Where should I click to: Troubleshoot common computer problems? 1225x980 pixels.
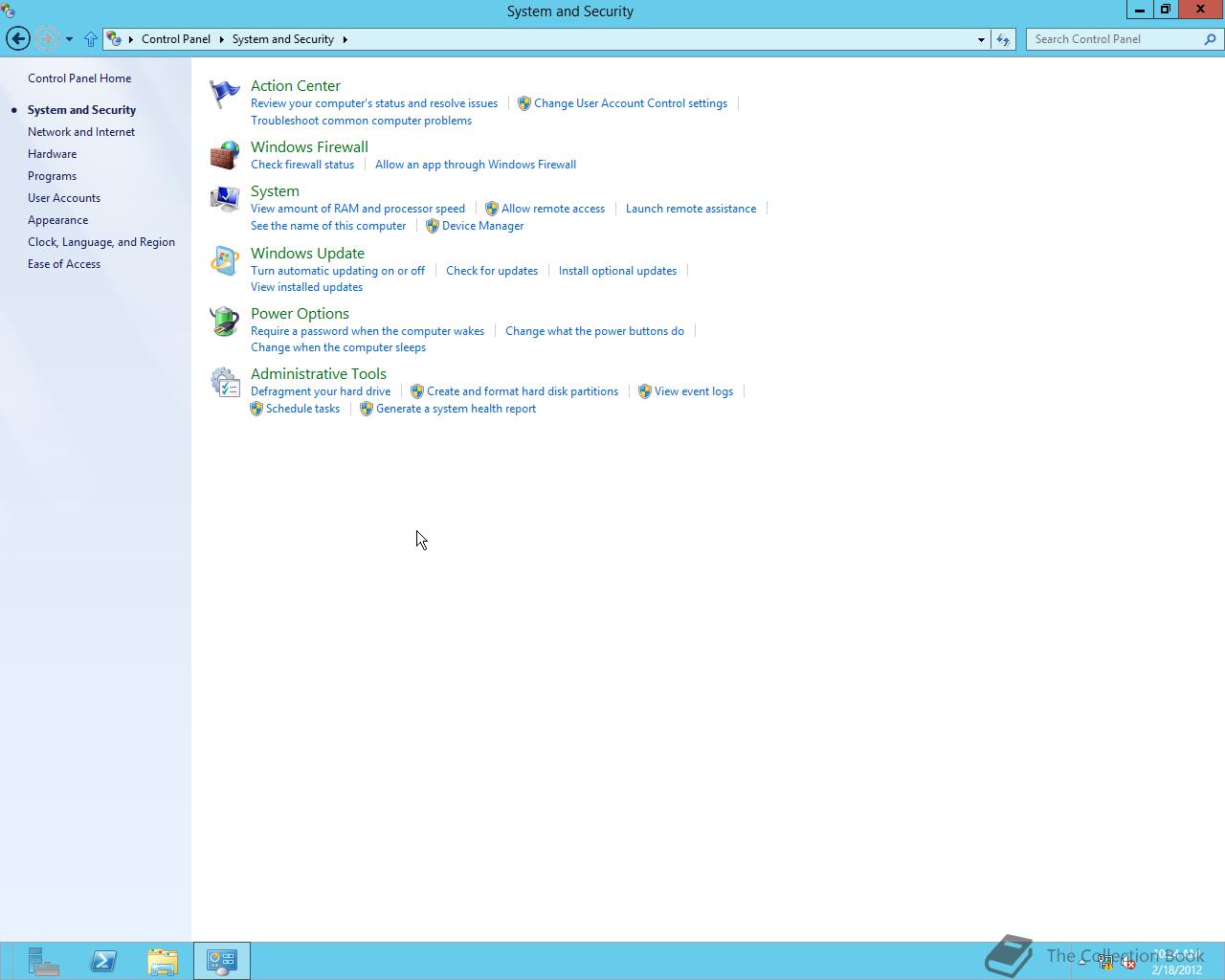(x=361, y=121)
